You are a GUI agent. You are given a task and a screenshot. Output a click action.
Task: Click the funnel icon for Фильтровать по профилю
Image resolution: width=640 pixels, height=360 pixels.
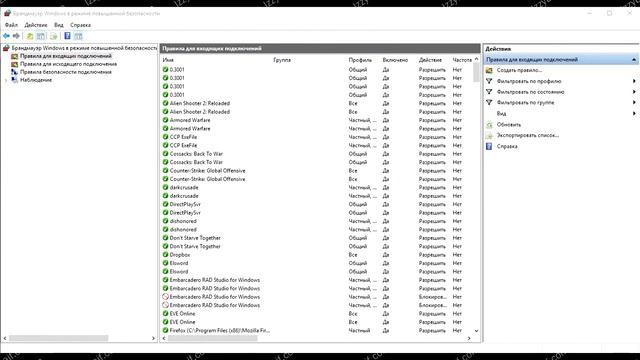point(489,81)
